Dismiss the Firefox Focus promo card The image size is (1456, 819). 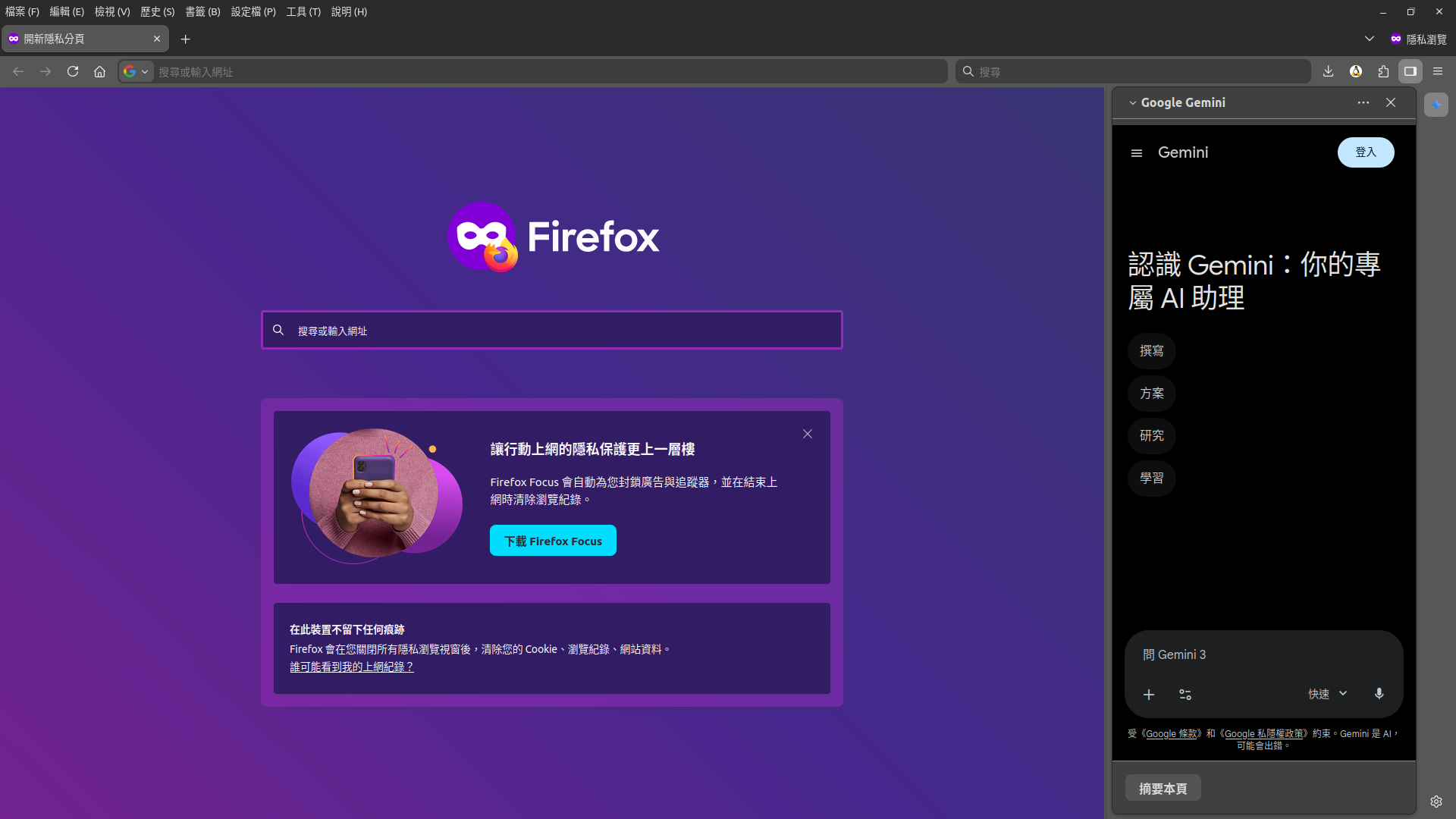pos(808,434)
